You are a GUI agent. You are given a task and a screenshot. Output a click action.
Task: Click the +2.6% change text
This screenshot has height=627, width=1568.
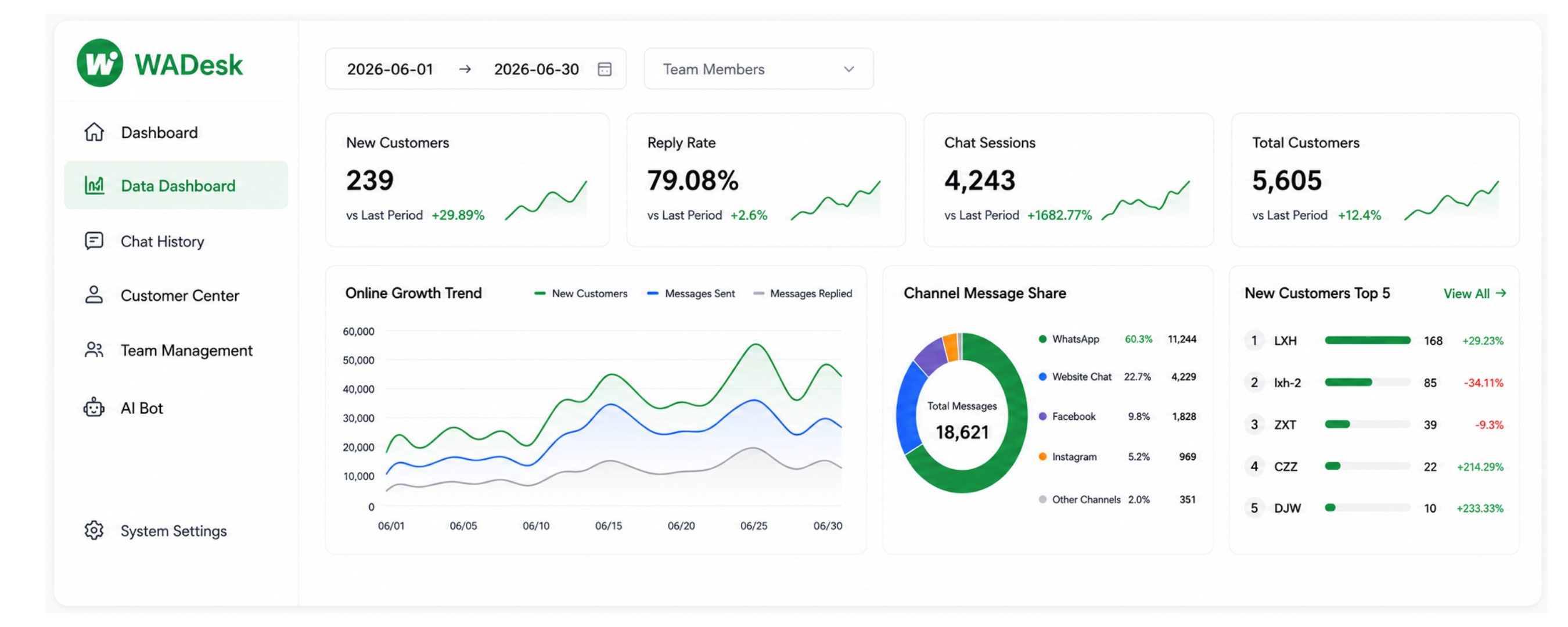[749, 215]
